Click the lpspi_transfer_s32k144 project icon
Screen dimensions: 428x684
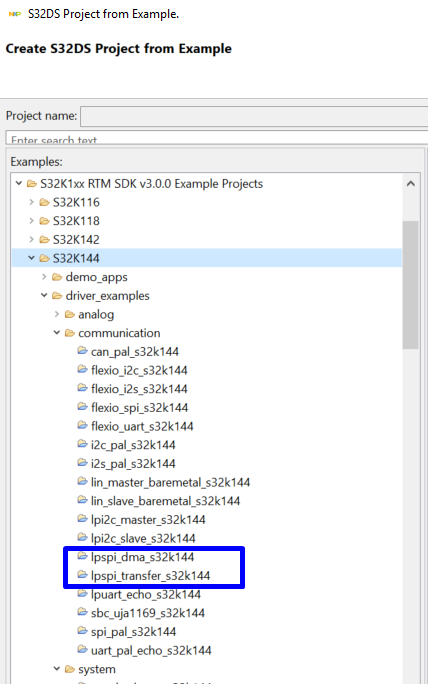point(82,575)
